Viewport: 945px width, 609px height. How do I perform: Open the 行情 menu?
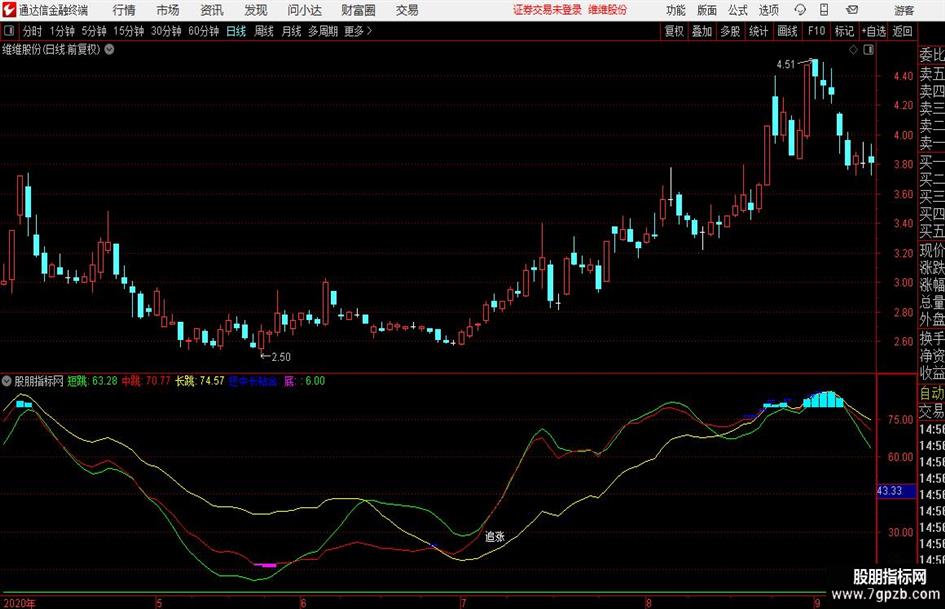(124, 10)
